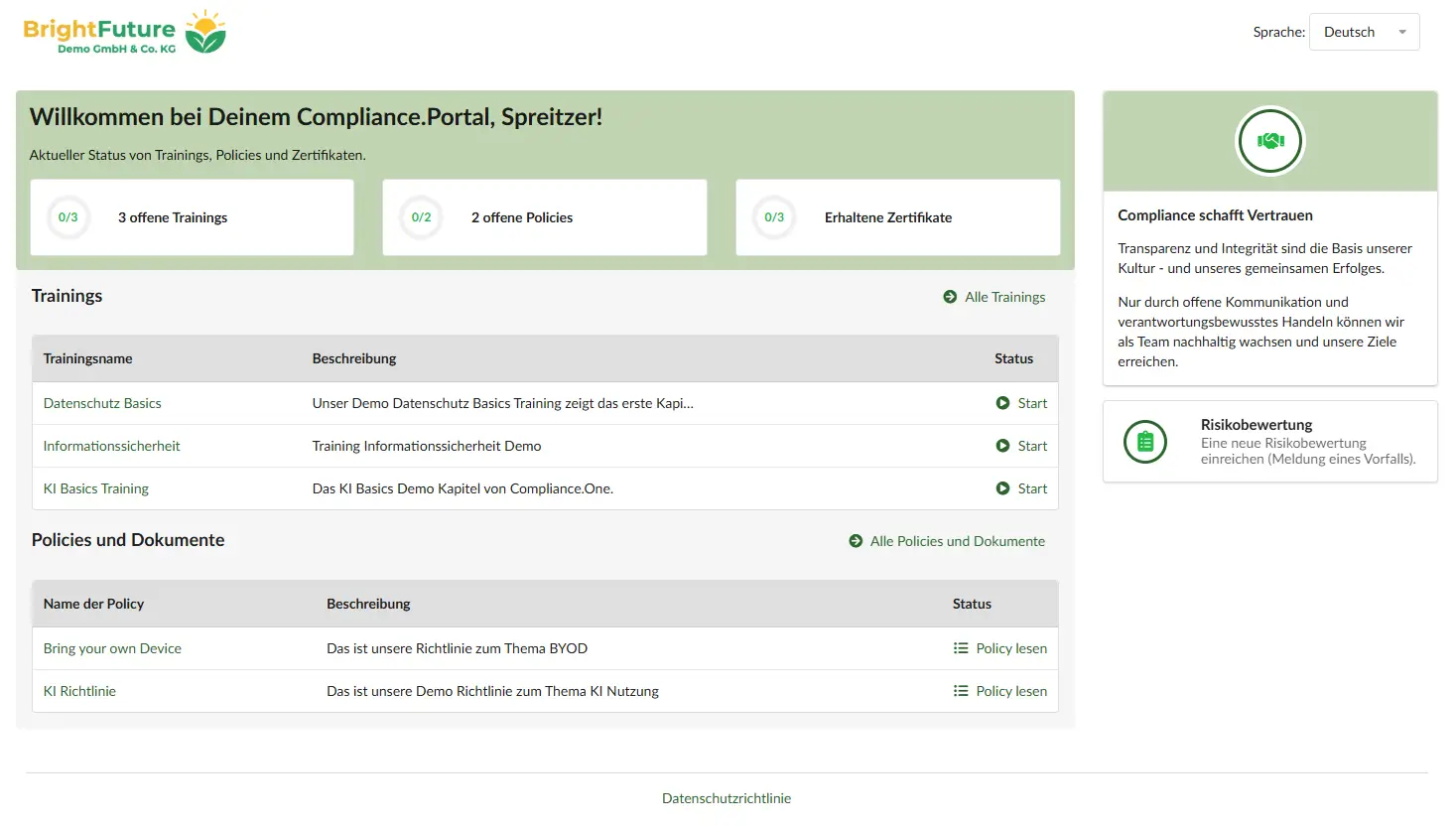Open the Alle Policies und Dokumente link

click(x=957, y=541)
